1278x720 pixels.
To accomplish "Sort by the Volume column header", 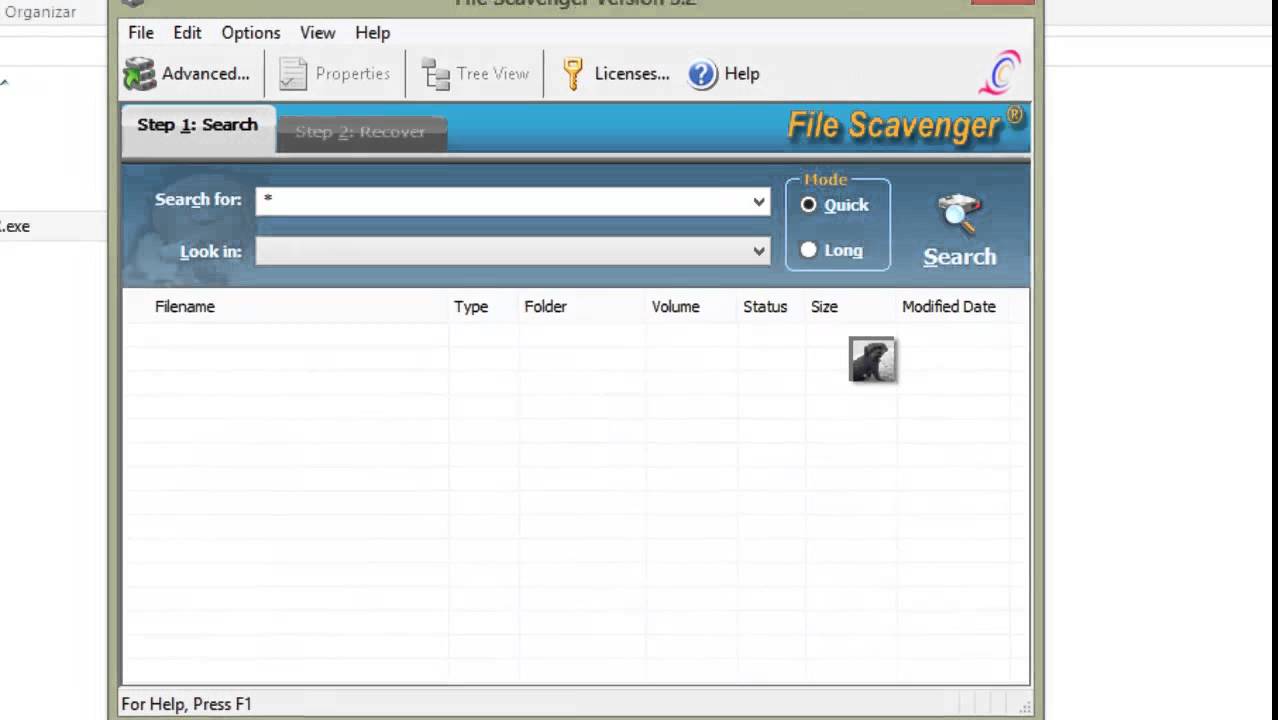I will [676, 307].
